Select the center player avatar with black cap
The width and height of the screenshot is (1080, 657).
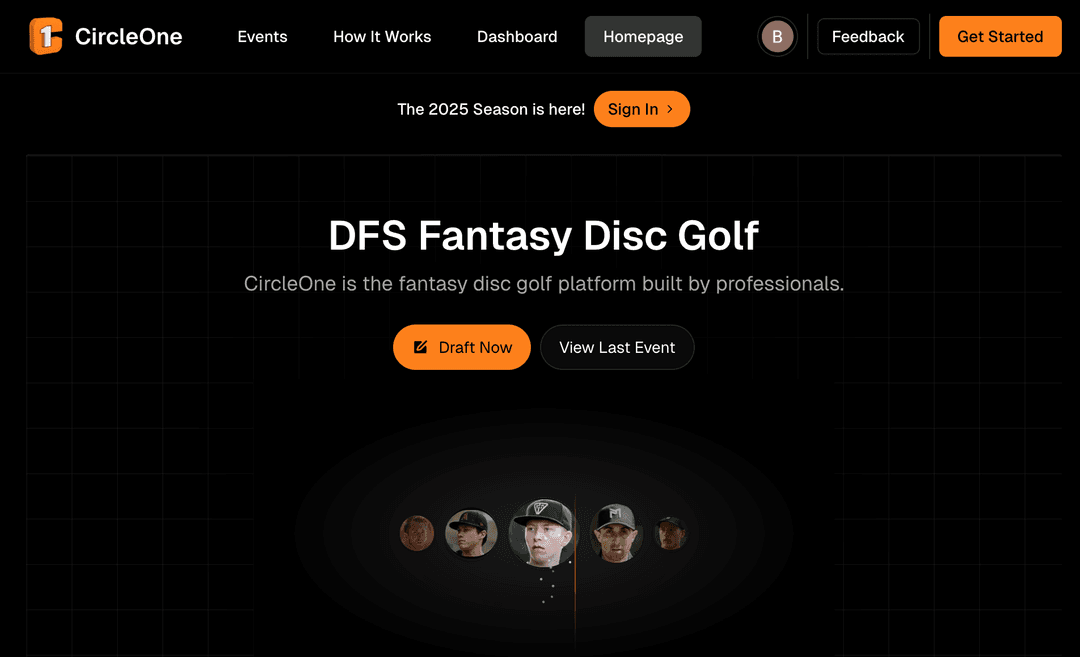542,532
